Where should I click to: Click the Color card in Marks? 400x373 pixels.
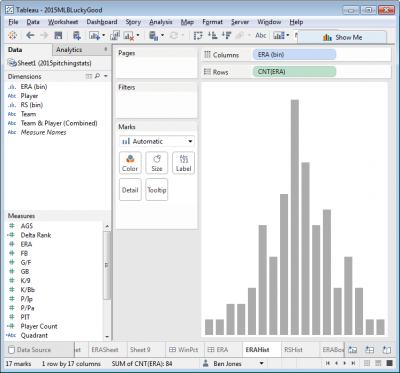click(130, 163)
